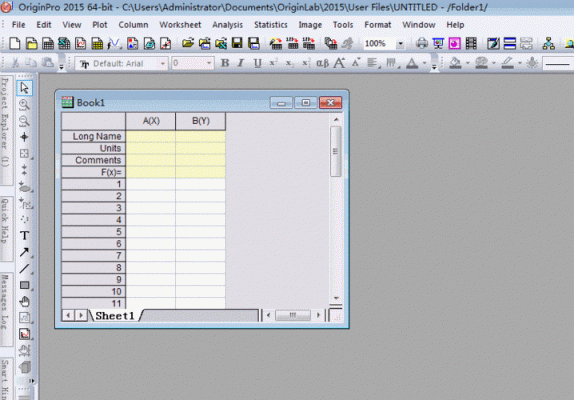Select the Rectangle drawing tool
574x400 pixels.
coord(25,285)
